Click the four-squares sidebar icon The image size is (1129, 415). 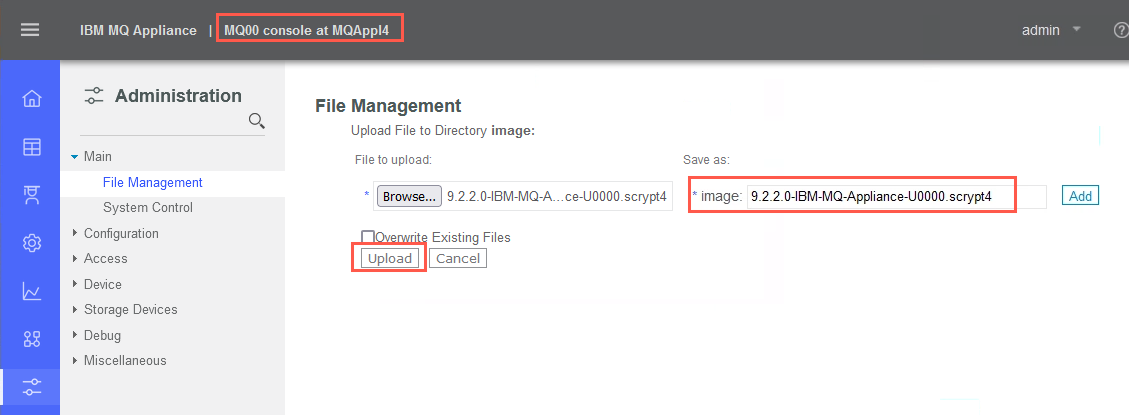32,339
